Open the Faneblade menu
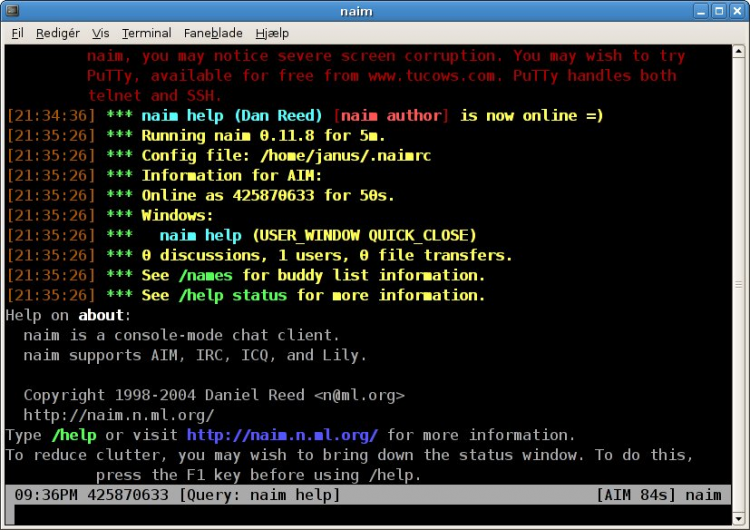 pos(213,33)
